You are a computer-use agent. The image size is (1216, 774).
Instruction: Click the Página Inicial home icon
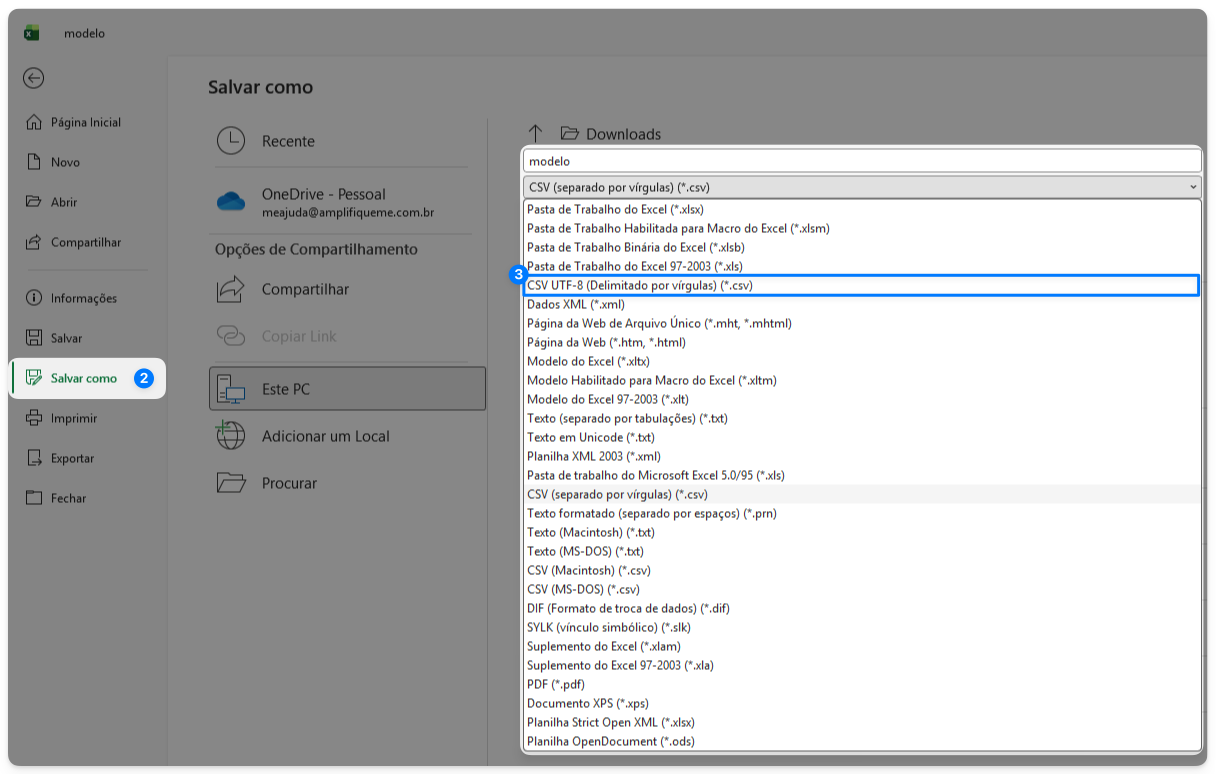34,122
